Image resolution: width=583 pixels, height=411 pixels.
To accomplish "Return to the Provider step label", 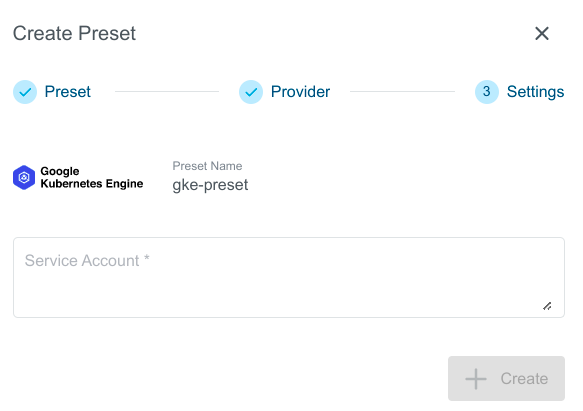I will click(x=300, y=92).
